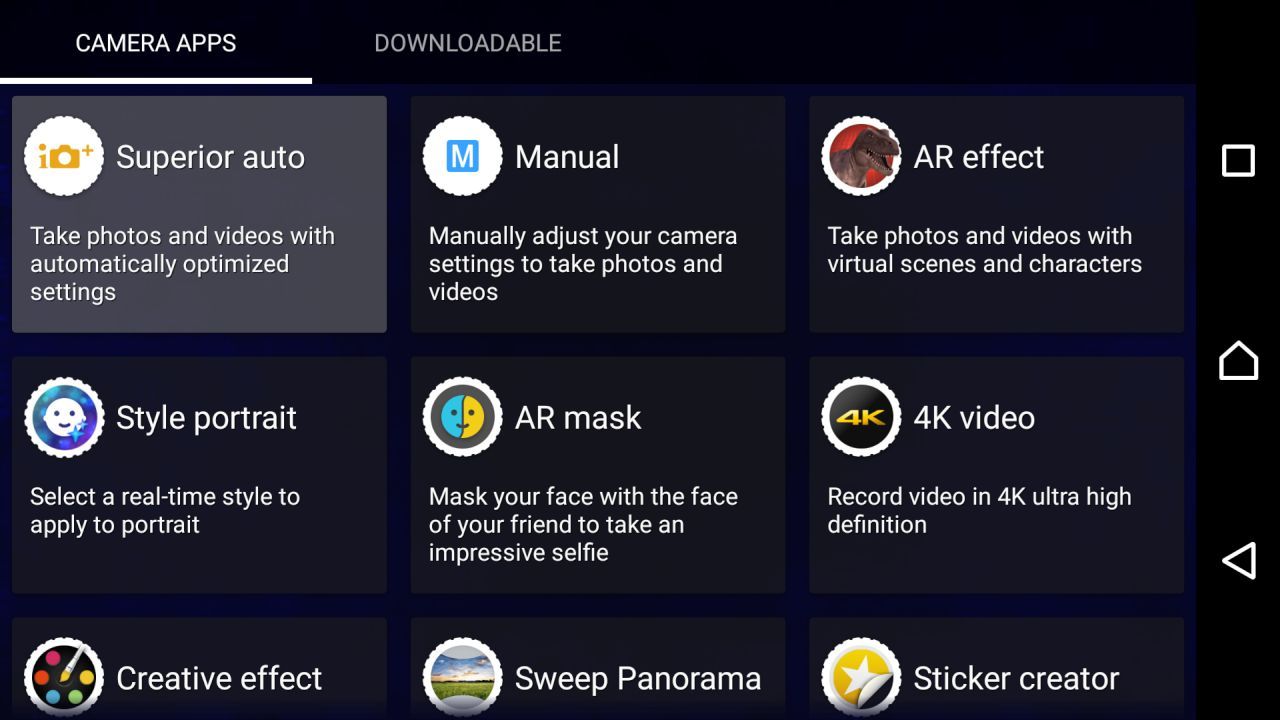The width and height of the screenshot is (1280, 720).
Task: Select the Camera Apps tab
Action: 156,43
